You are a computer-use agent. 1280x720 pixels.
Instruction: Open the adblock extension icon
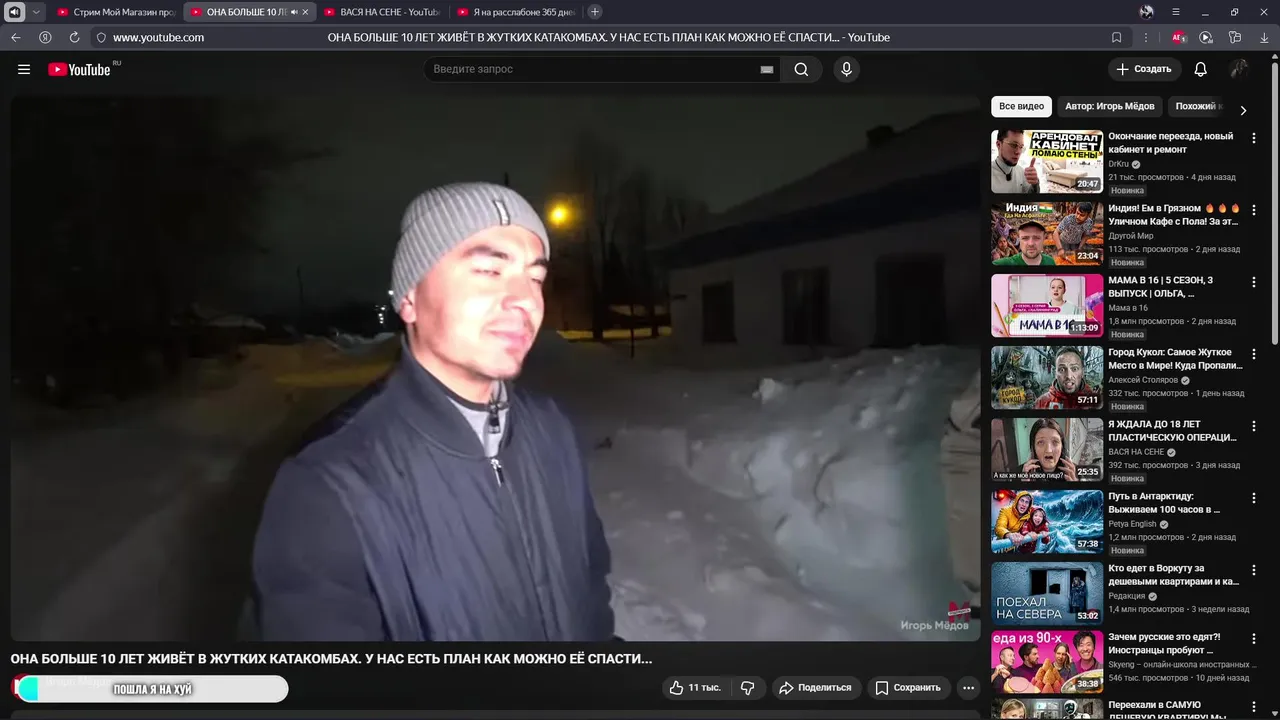click(x=1179, y=37)
